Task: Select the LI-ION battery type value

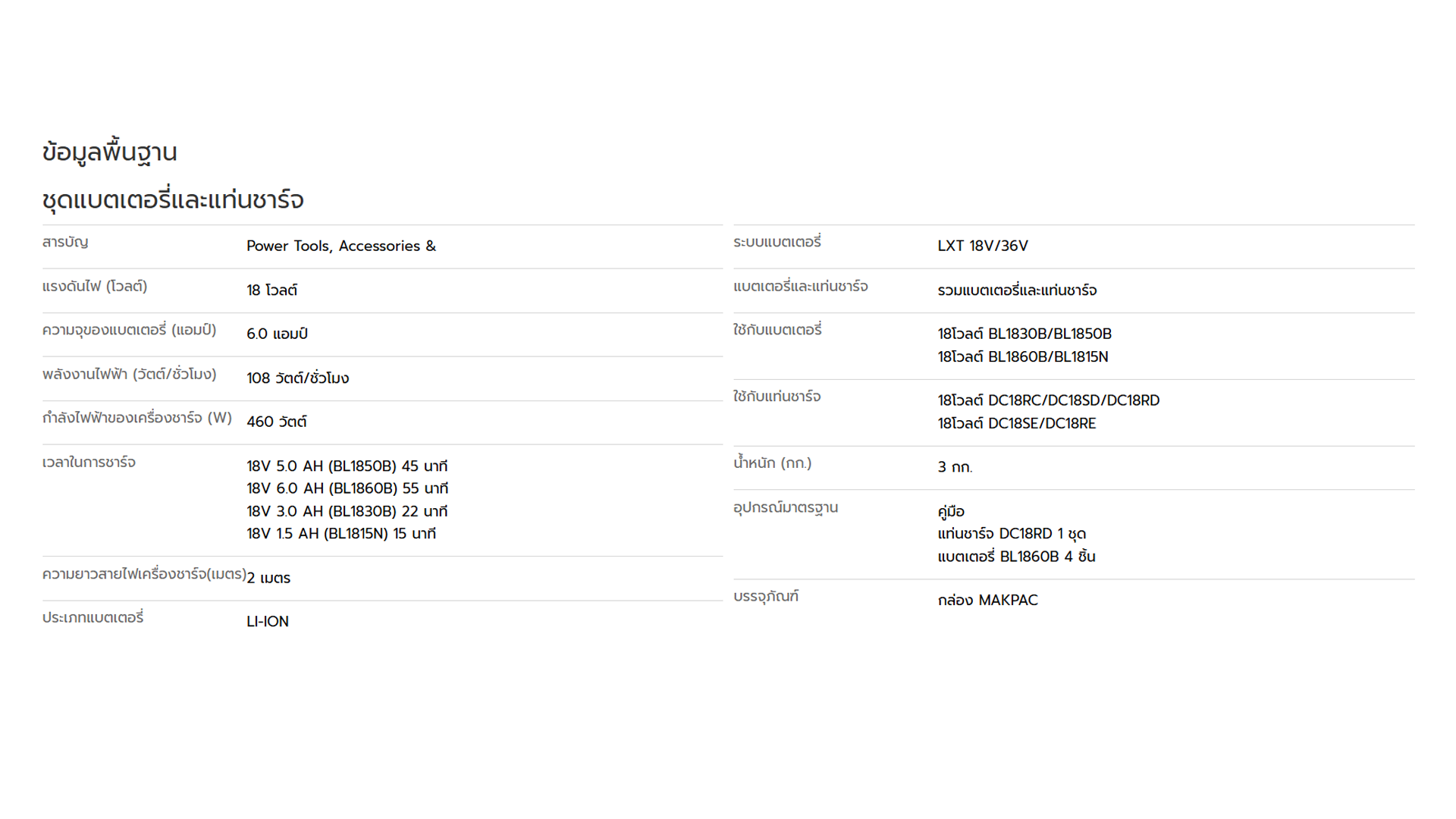Action: coord(268,621)
